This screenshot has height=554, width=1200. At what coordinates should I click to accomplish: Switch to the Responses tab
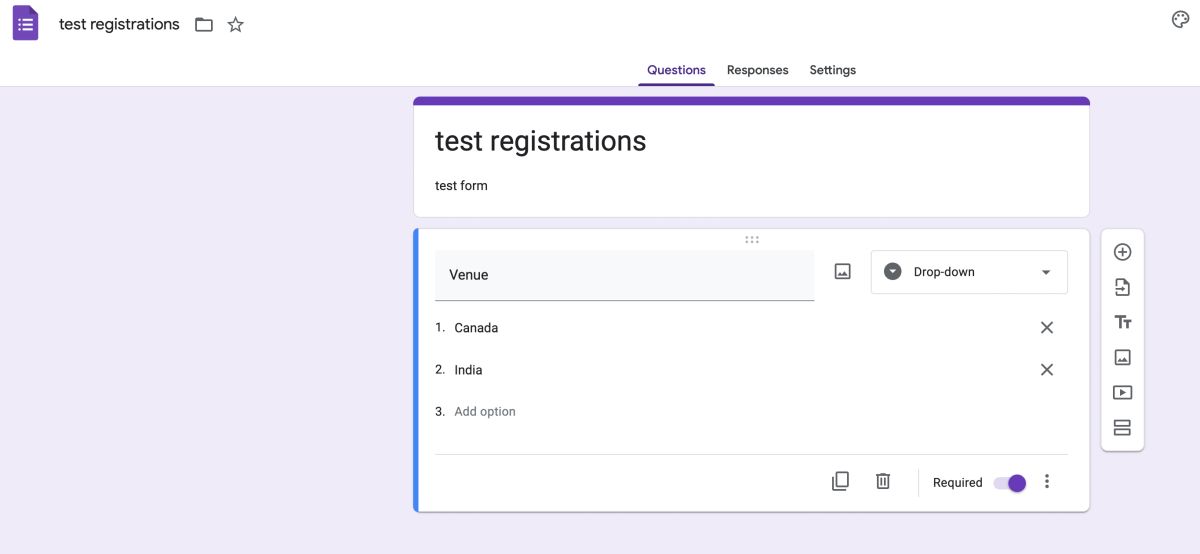(757, 70)
